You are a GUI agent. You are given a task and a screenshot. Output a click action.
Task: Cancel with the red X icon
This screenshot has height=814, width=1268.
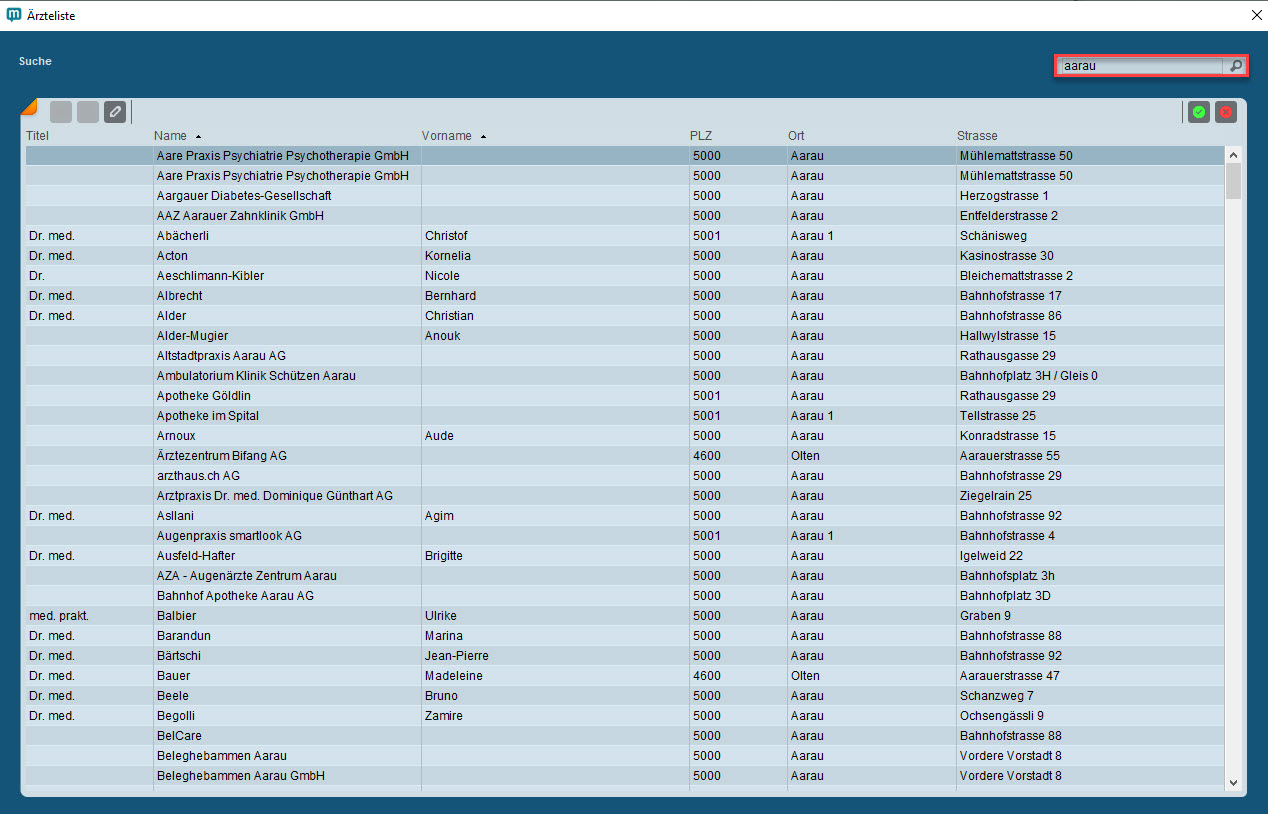(x=1225, y=112)
